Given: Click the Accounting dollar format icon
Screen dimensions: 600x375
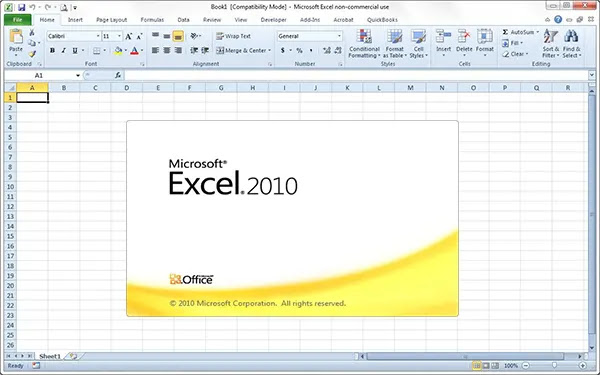Looking at the screenshot, I should (283, 50).
